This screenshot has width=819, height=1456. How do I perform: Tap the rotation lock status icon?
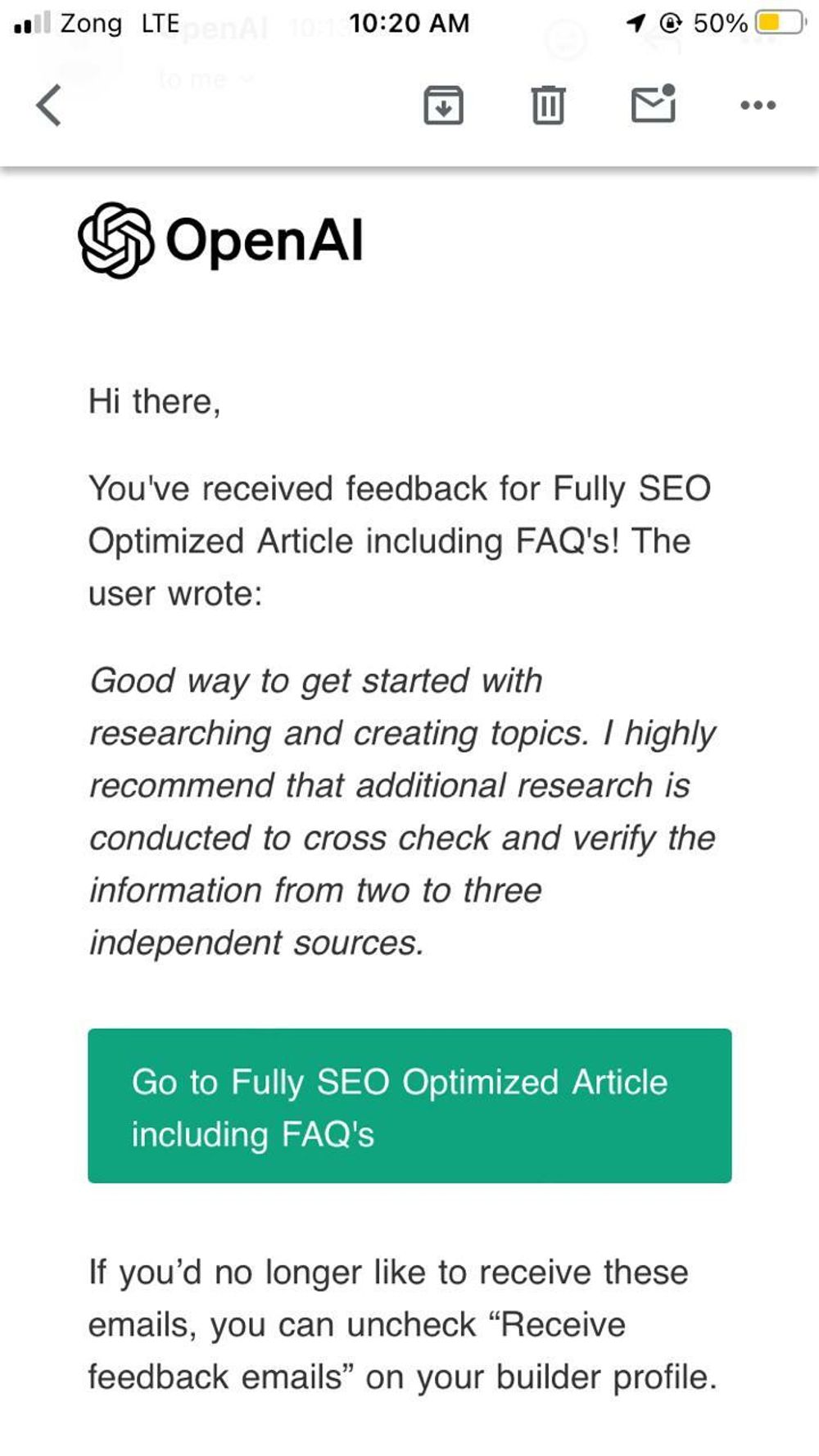click(670, 23)
